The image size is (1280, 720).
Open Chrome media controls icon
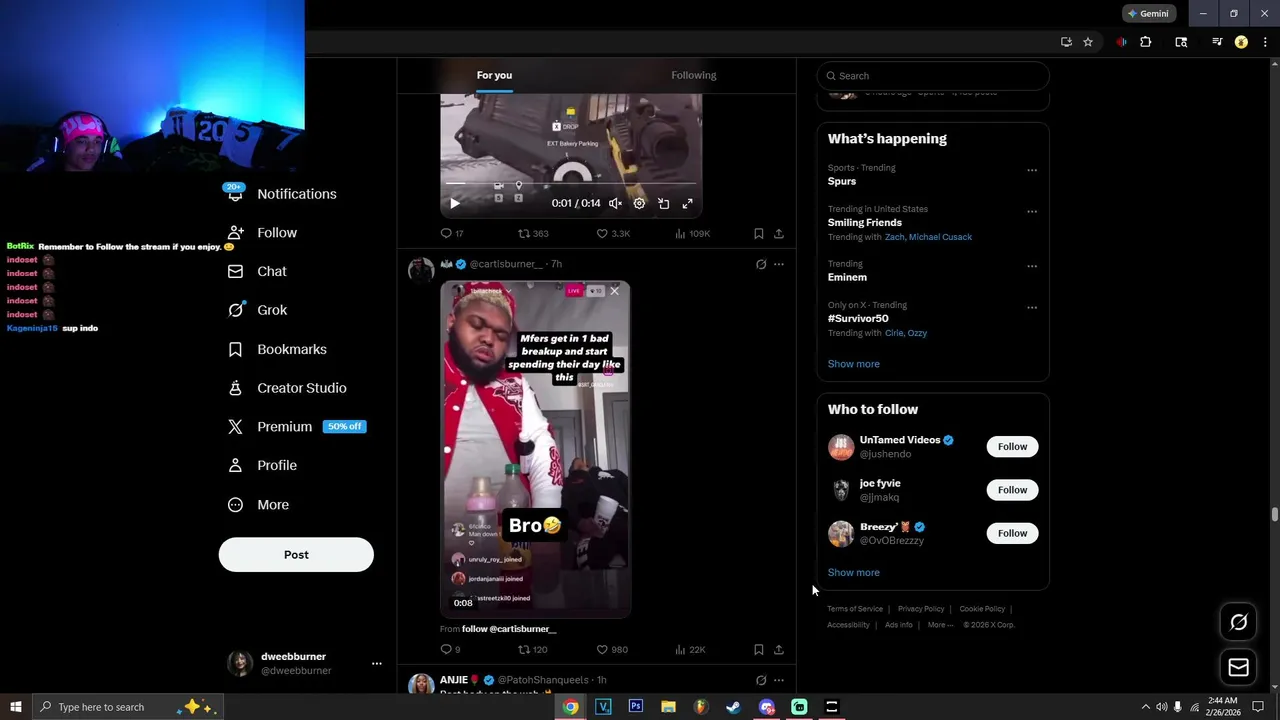1217,42
